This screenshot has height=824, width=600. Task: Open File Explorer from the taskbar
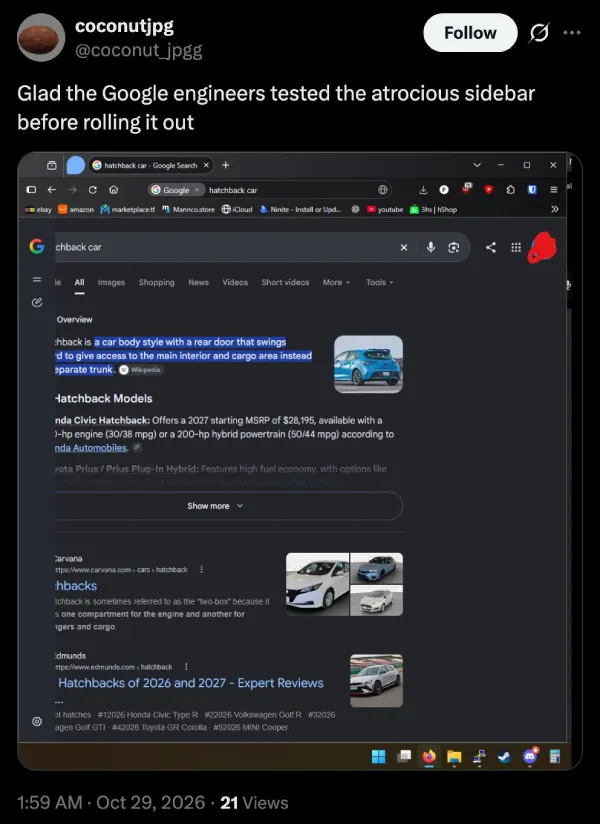(454, 756)
